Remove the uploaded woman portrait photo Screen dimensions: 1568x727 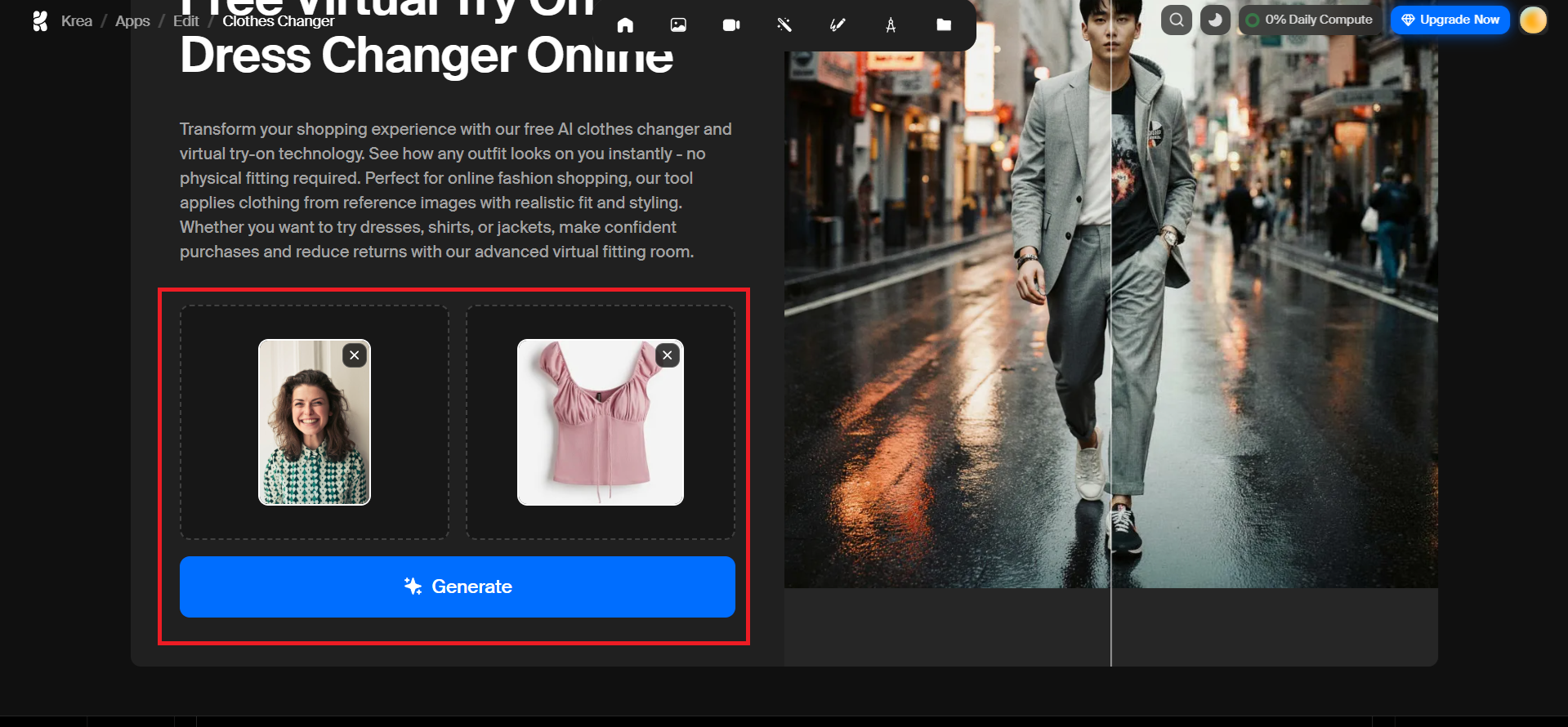pos(355,355)
